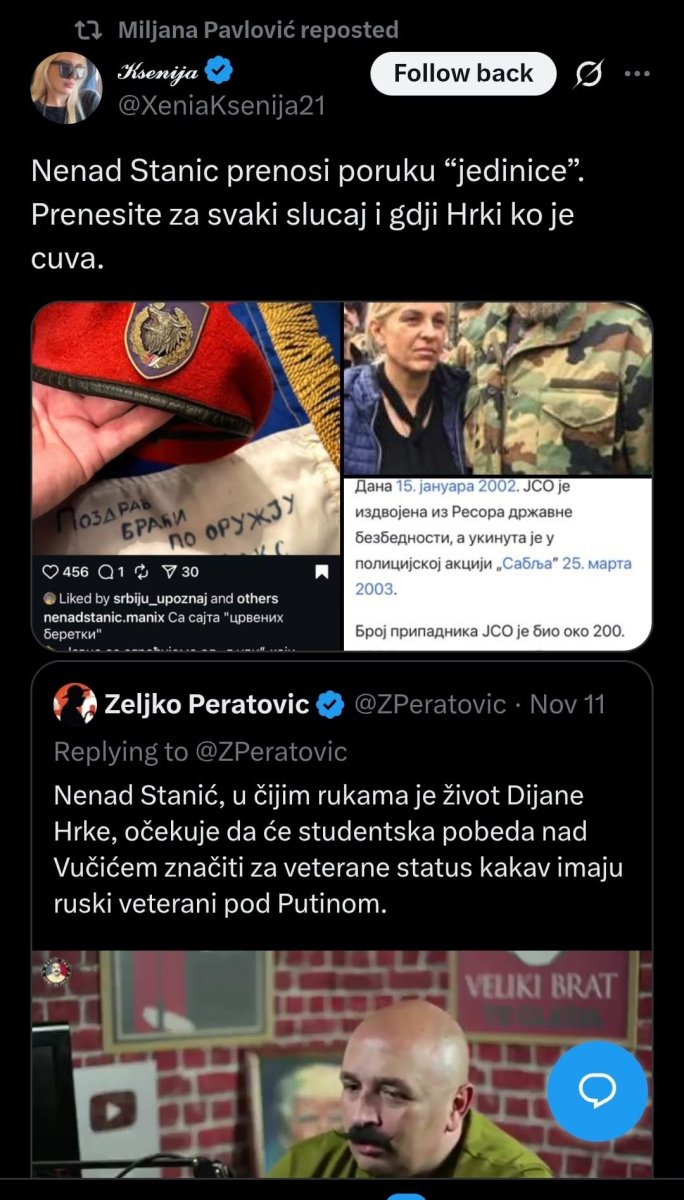Open the red beret image
This screenshot has height=1200, width=684.
pyautogui.click(x=186, y=476)
